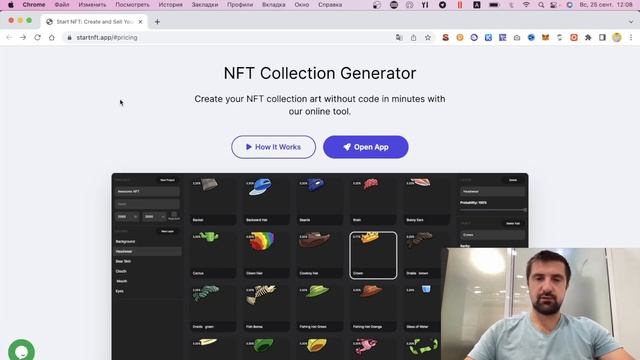The height and width of the screenshot is (360, 640).
Task: Toggle the Chrome side panel icon
Action: click(x=602, y=38)
